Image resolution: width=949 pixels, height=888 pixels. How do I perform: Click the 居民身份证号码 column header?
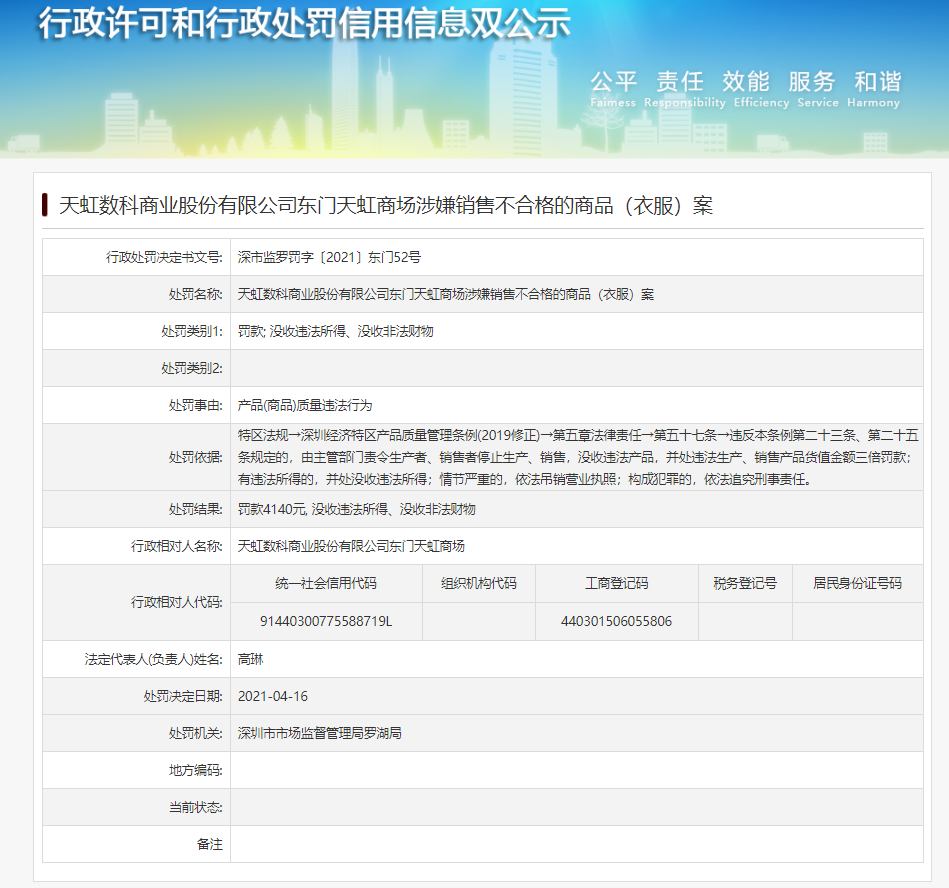(858, 583)
